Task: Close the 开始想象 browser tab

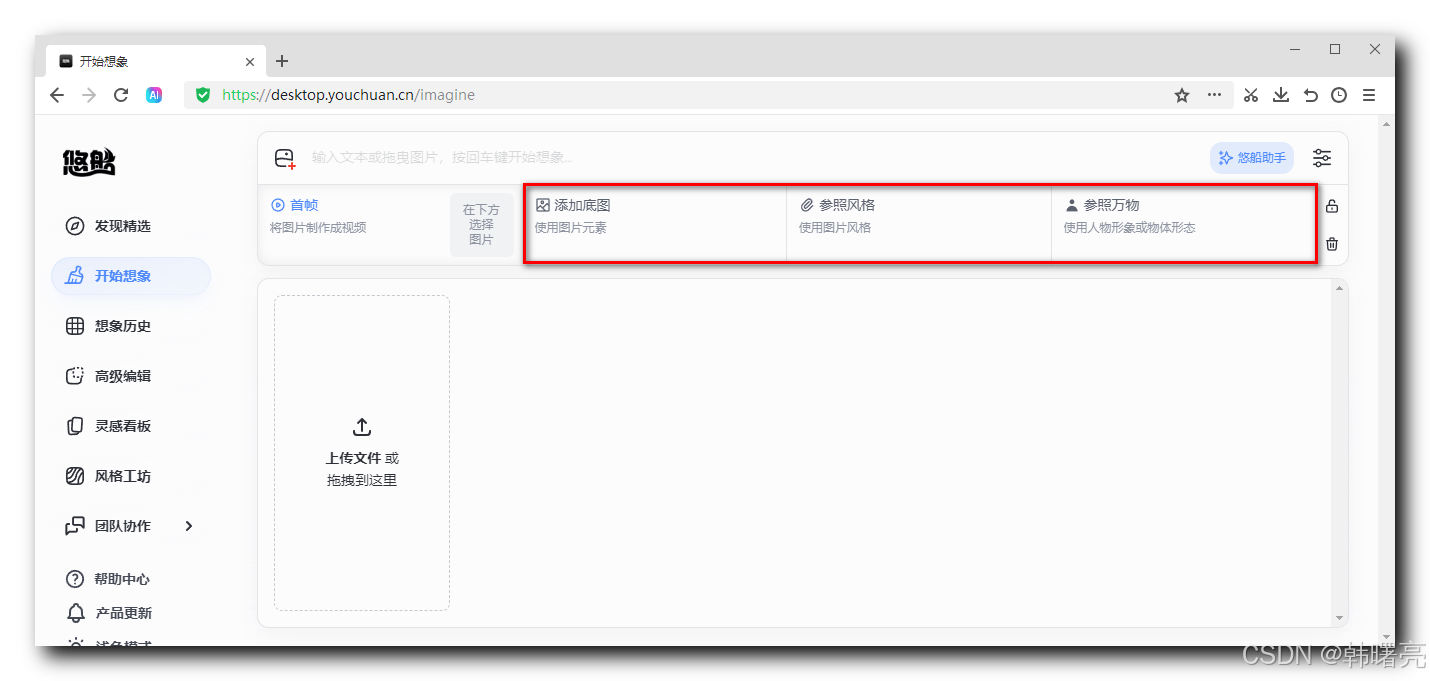Action: (250, 62)
